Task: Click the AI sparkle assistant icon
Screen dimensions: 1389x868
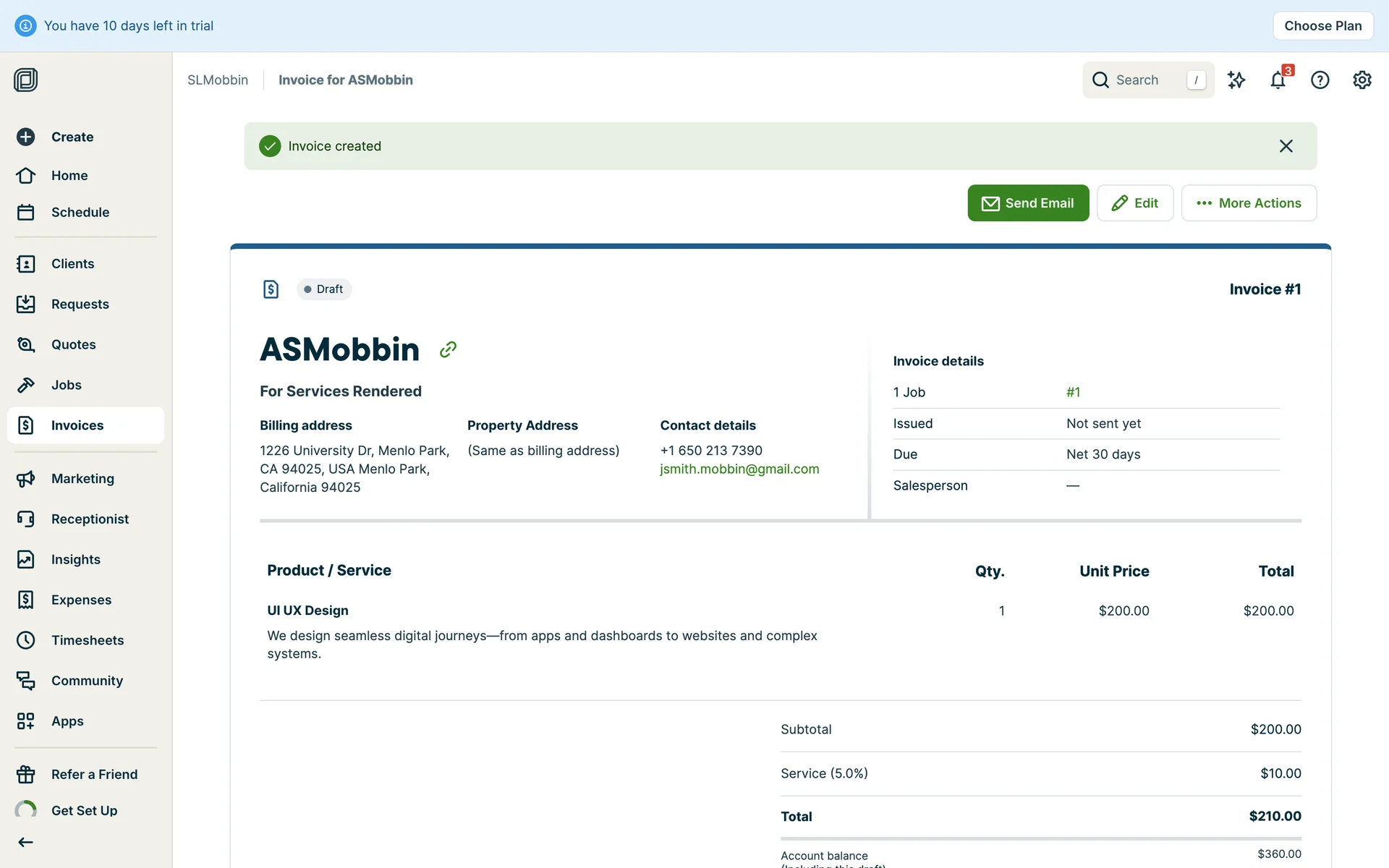Action: point(1236,80)
